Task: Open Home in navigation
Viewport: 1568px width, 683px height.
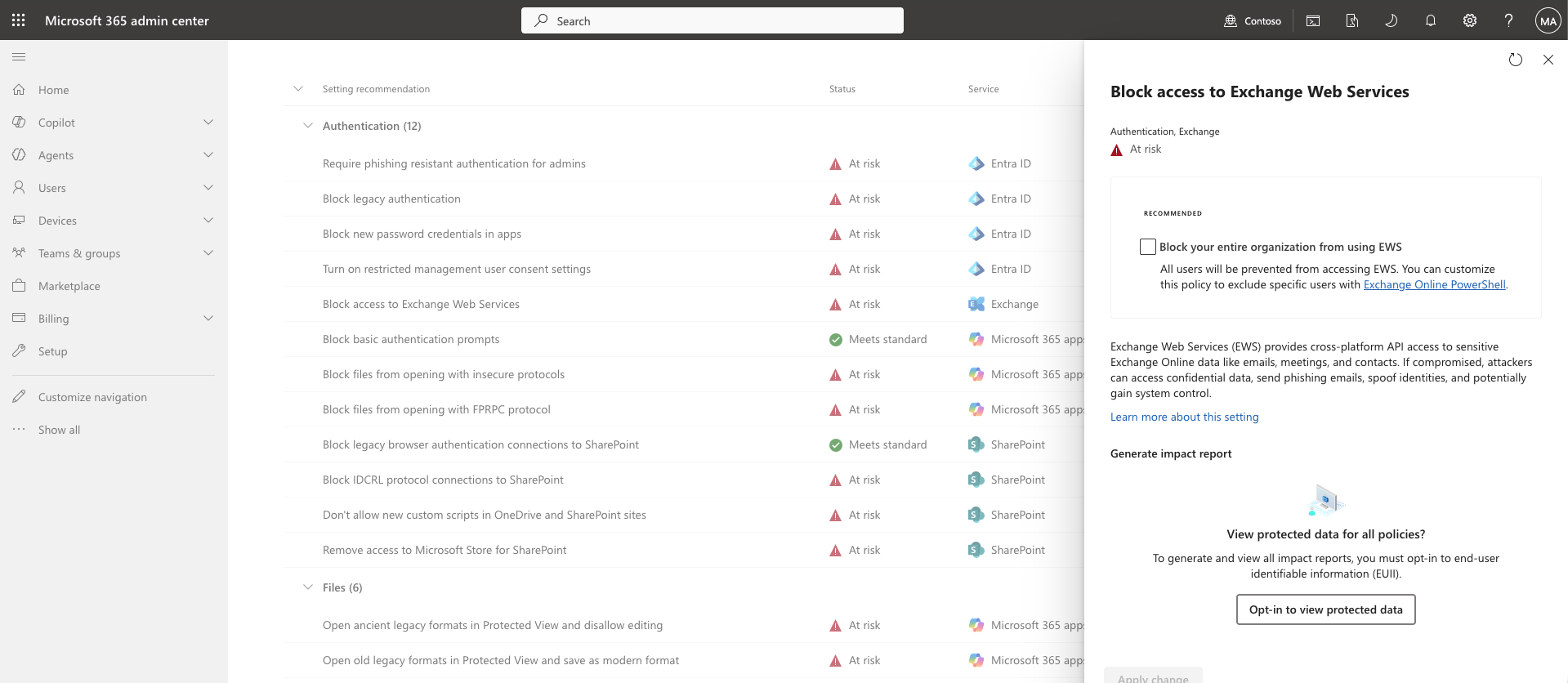Action: 54,90
